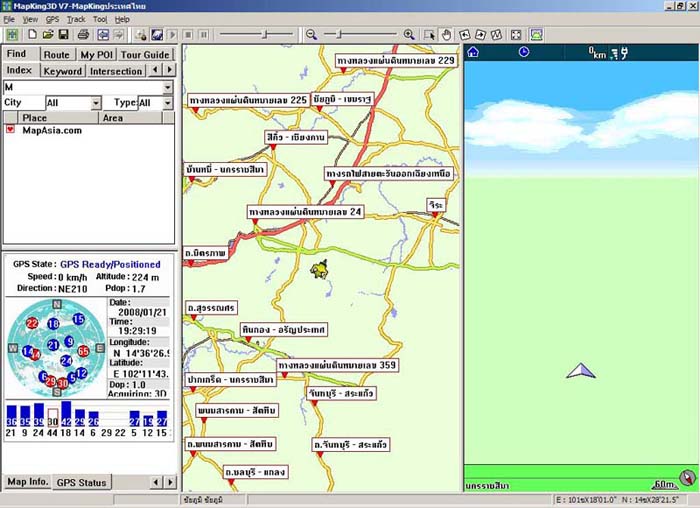Click the Place column header
This screenshot has height=508, width=700.
(x=34, y=118)
